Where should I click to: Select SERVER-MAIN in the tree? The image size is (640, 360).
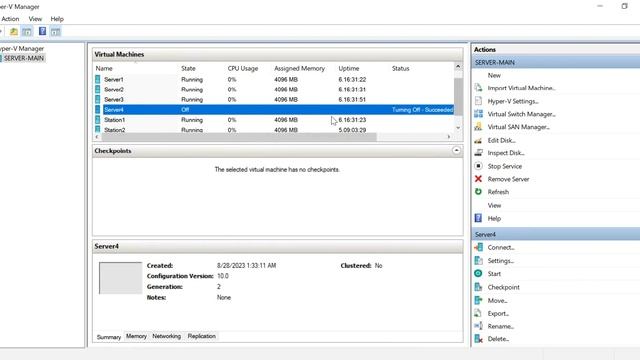24,58
